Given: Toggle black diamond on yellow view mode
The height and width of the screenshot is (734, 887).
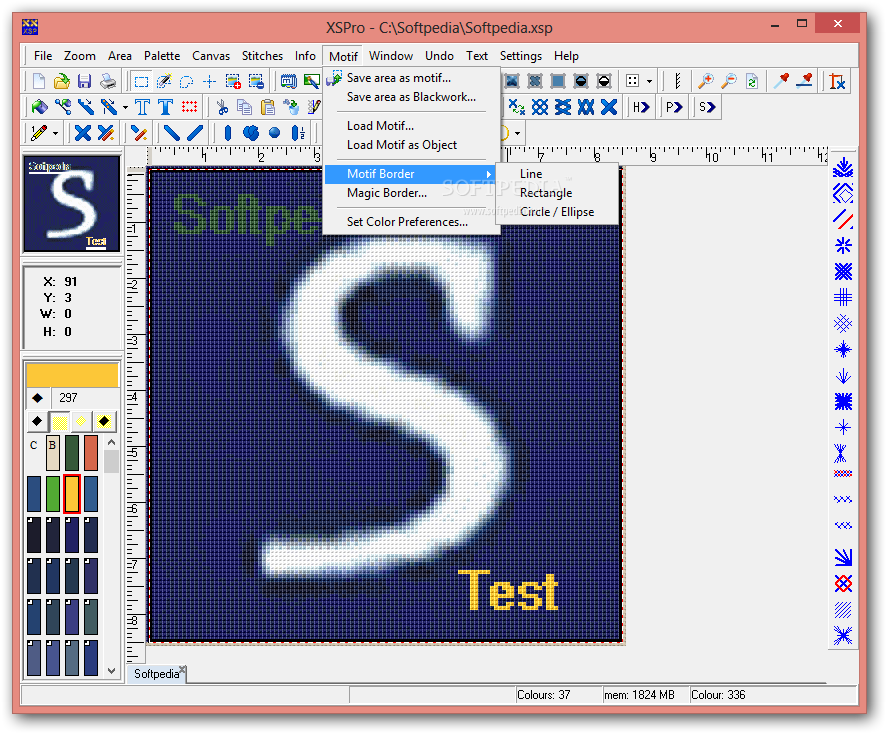Looking at the screenshot, I should pyautogui.click(x=104, y=421).
